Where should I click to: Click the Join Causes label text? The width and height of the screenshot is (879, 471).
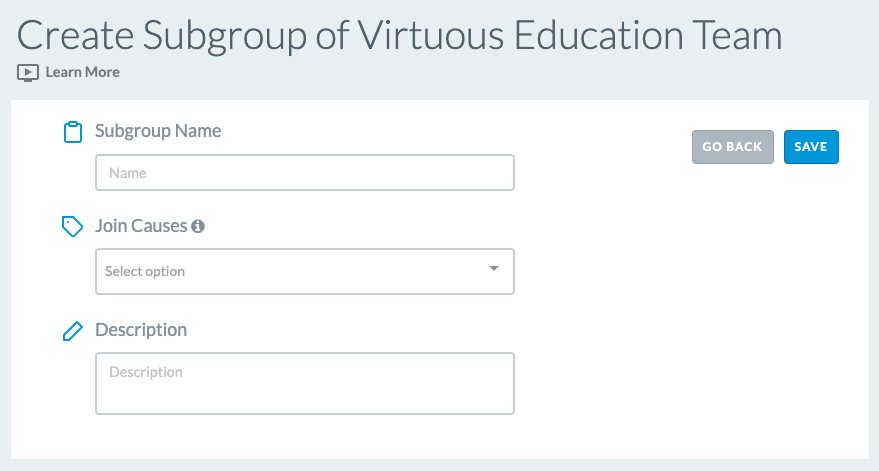coord(141,225)
